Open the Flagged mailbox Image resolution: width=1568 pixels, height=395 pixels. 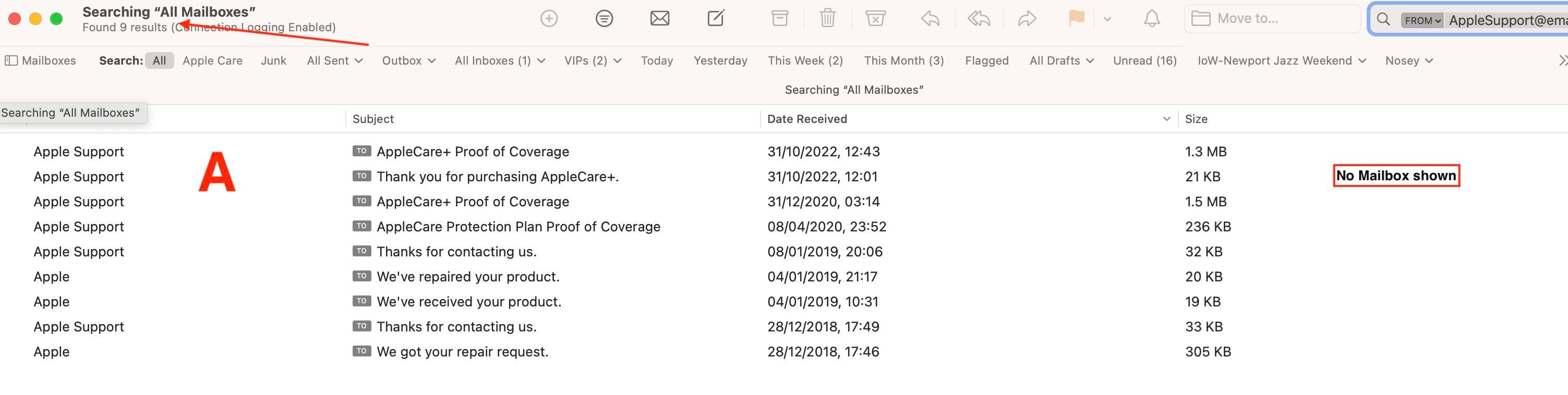point(987,61)
